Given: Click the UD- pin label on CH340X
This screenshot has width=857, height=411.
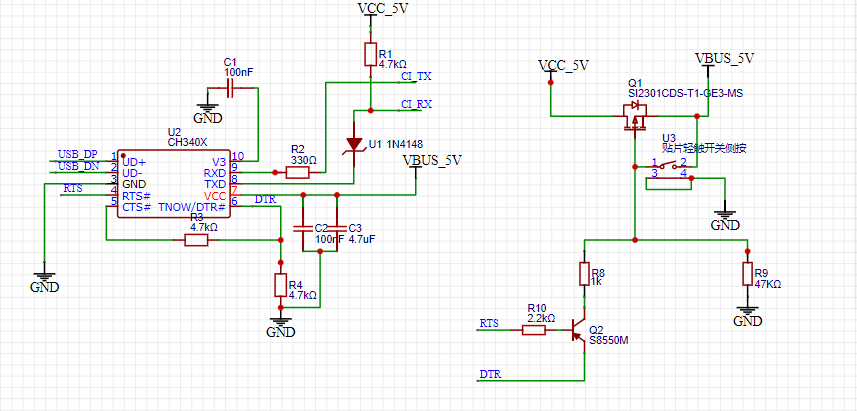Looking at the screenshot, I should click(133, 173).
